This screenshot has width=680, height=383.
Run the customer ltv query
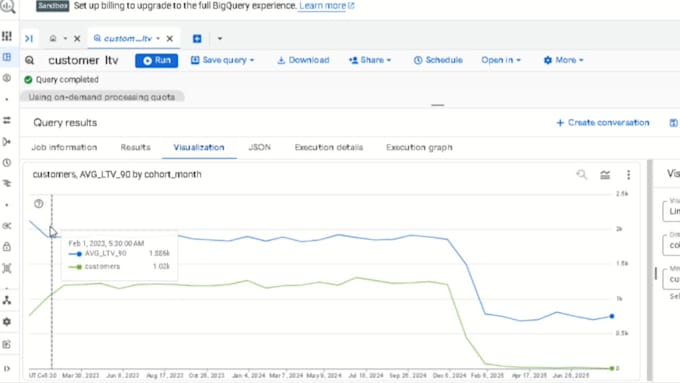tap(157, 60)
